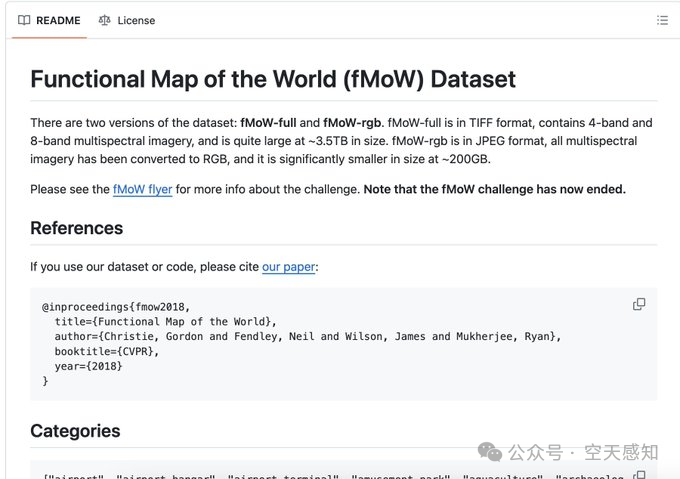Click the bold 'fMoW-full' text
The width and height of the screenshot is (680, 479).
click(268, 123)
